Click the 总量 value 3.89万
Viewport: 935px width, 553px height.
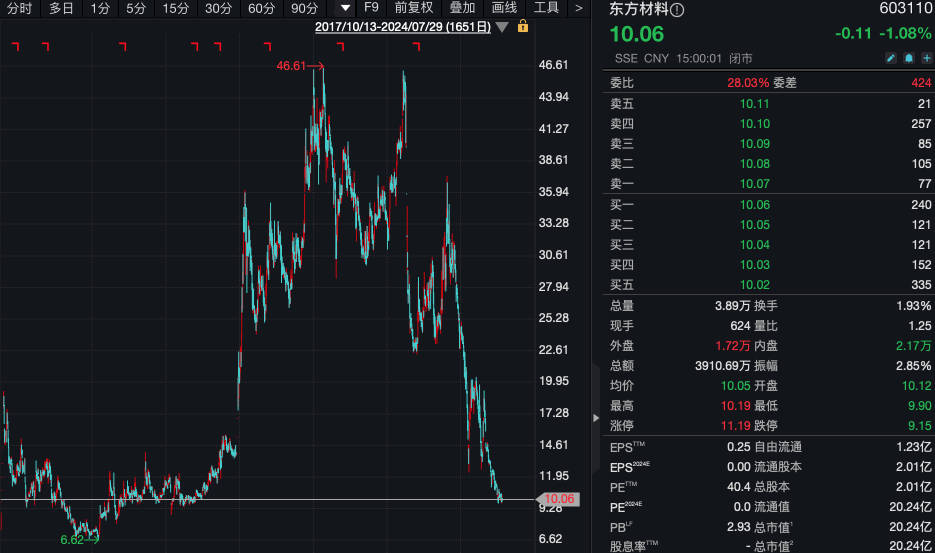pyautogui.click(x=732, y=306)
